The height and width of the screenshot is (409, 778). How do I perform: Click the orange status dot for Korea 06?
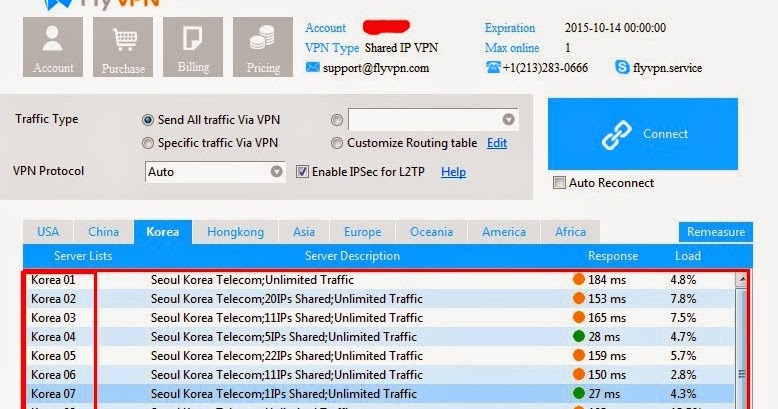[x=579, y=374]
